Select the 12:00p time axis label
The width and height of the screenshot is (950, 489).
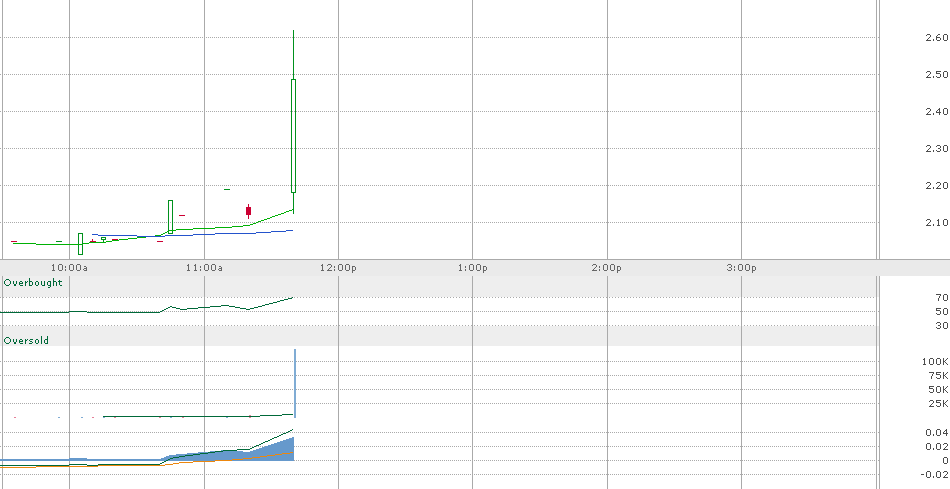coord(339,268)
